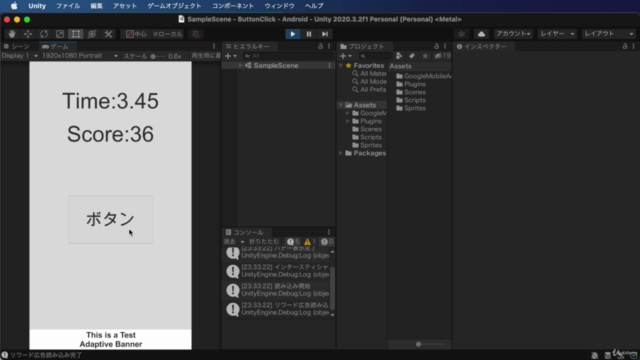Expand Plugins folder in tree

point(348,121)
